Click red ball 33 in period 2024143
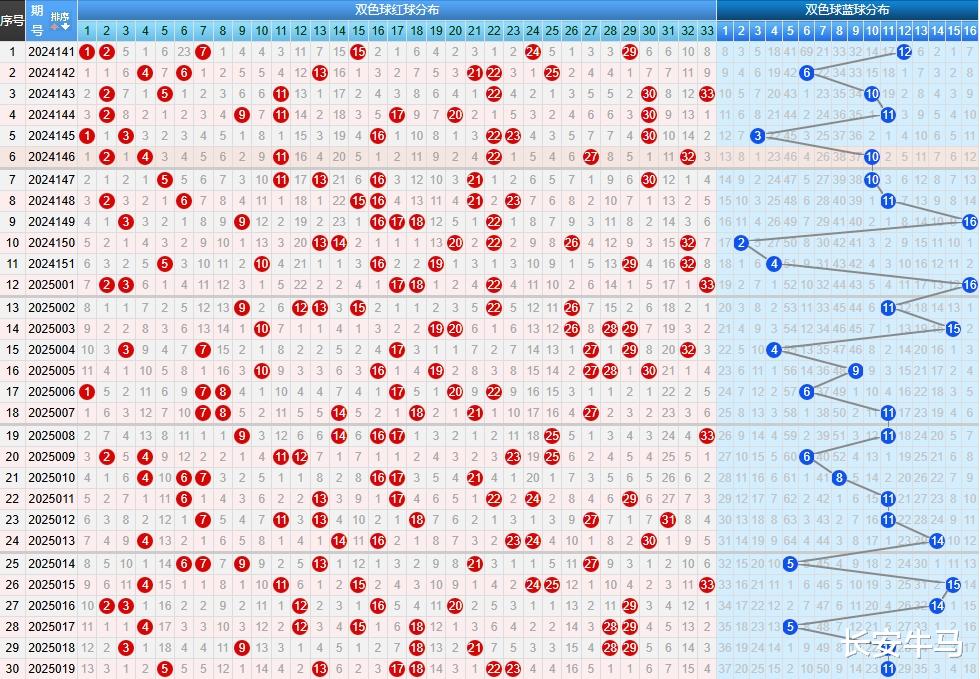Screen dimensions: 980x679 707,94
